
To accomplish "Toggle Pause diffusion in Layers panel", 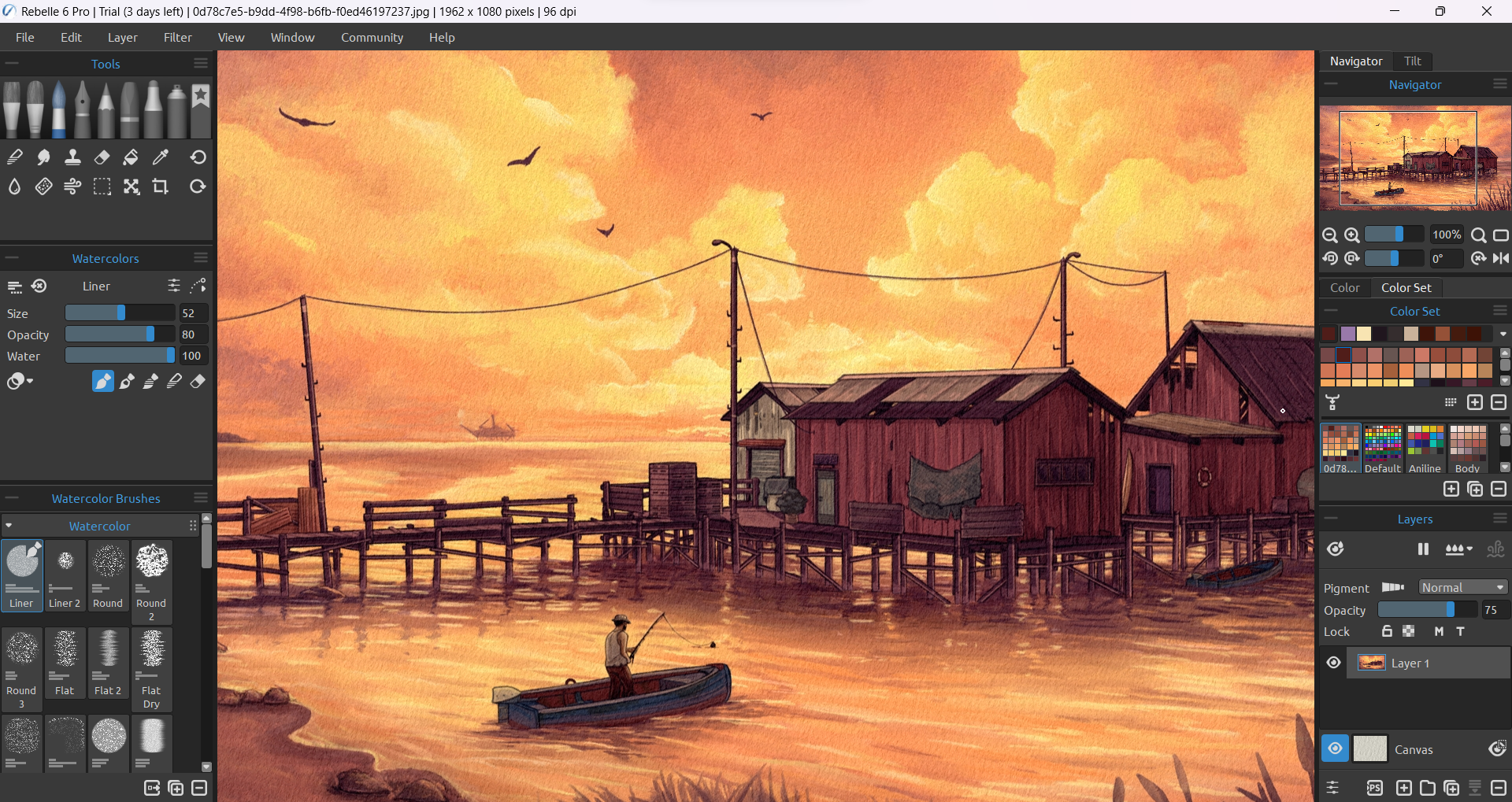I will [x=1423, y=549].
